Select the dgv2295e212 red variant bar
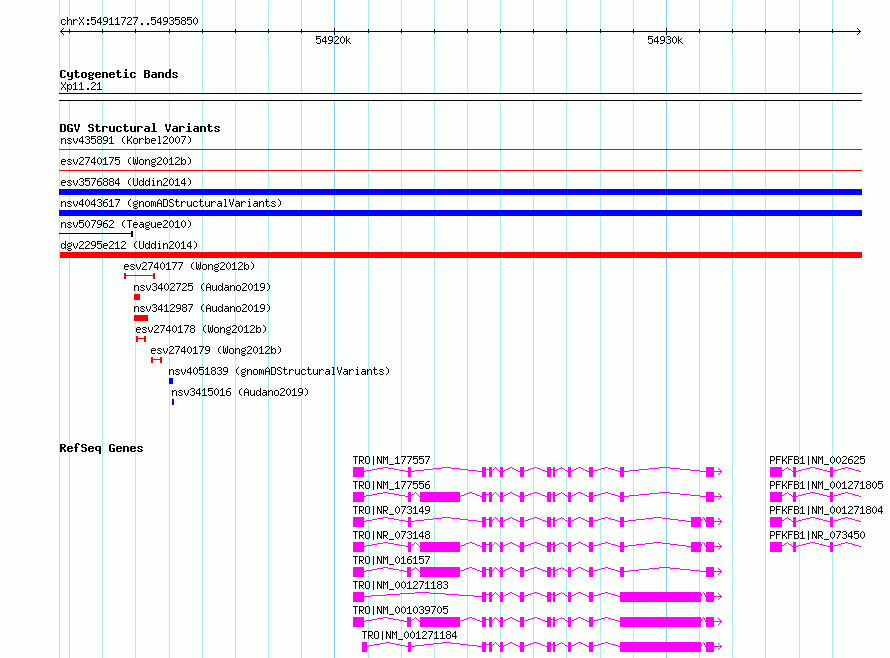890x658 pixels. pyautogui.click(x=460, y=255)
